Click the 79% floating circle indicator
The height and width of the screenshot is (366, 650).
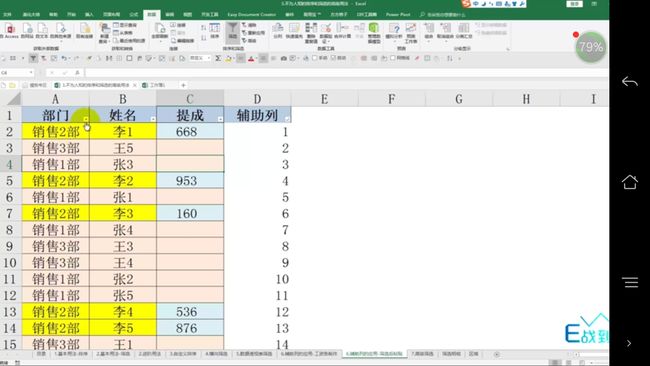(x=591, y=47)
